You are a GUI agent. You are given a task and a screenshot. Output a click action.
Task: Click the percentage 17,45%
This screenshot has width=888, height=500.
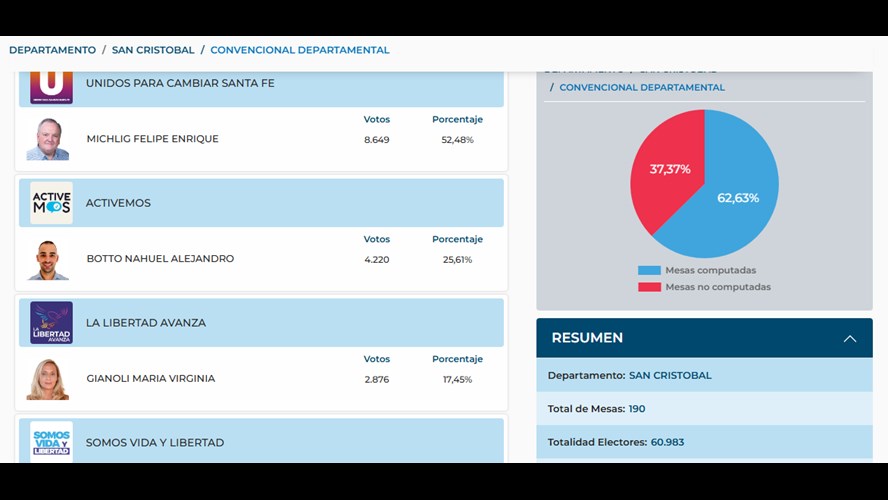click(x=458, y=379)
